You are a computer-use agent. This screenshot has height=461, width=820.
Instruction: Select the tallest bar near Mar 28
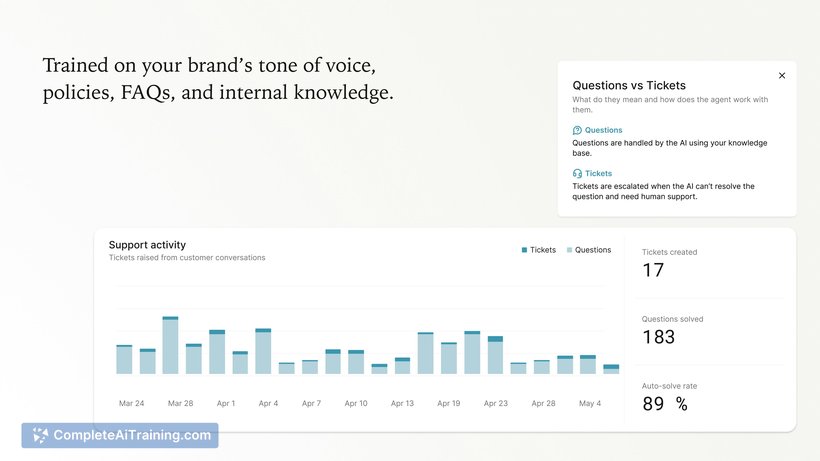click(170, 346)
